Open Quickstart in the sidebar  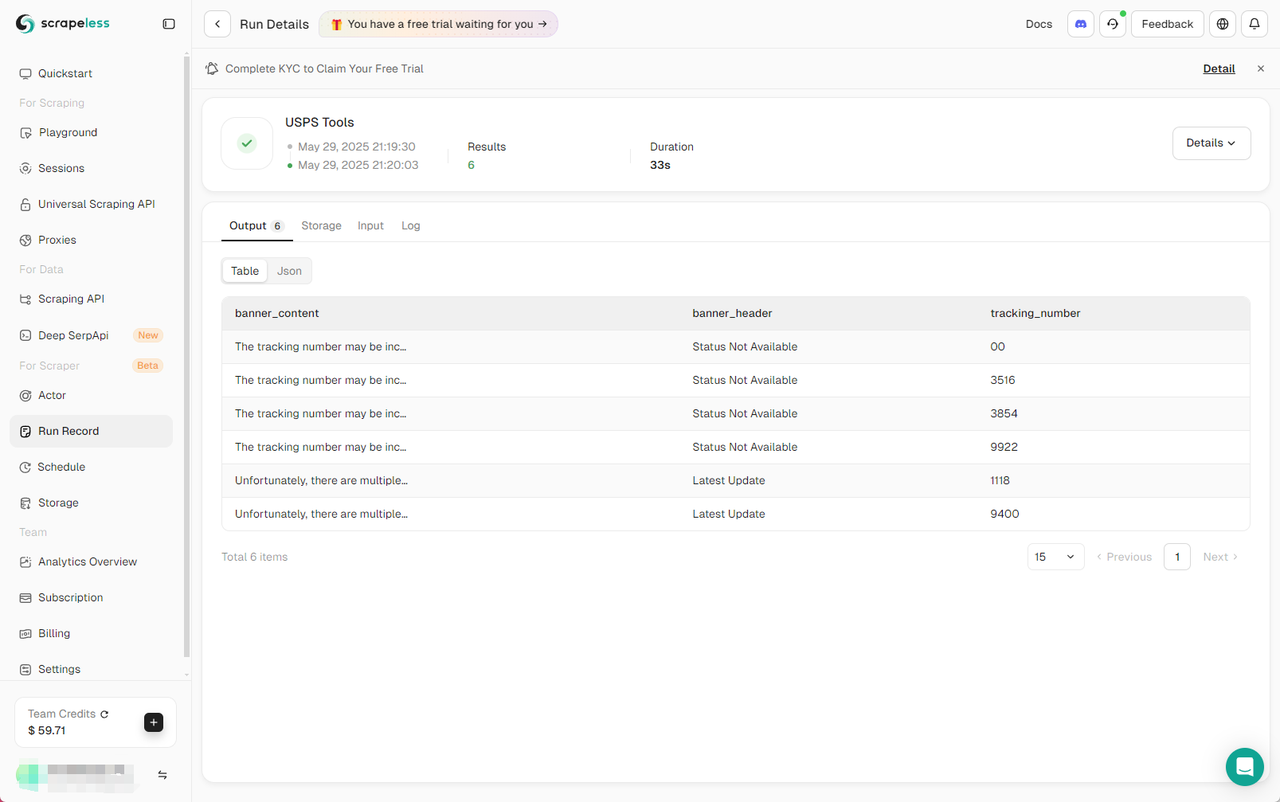[x=91, y=74]
